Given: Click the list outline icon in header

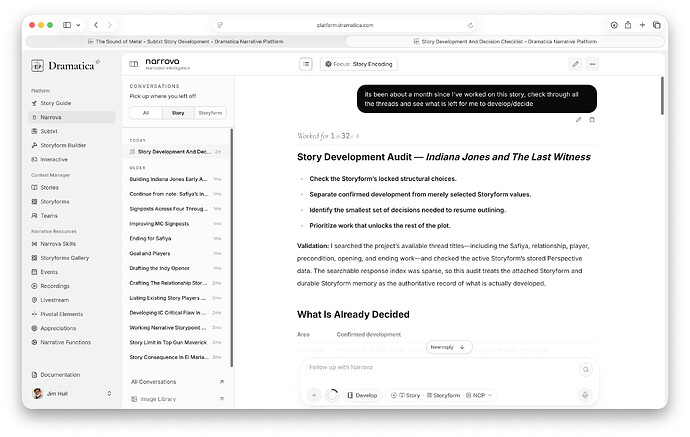Looking at the screenshot, I should tap(306, 64).
